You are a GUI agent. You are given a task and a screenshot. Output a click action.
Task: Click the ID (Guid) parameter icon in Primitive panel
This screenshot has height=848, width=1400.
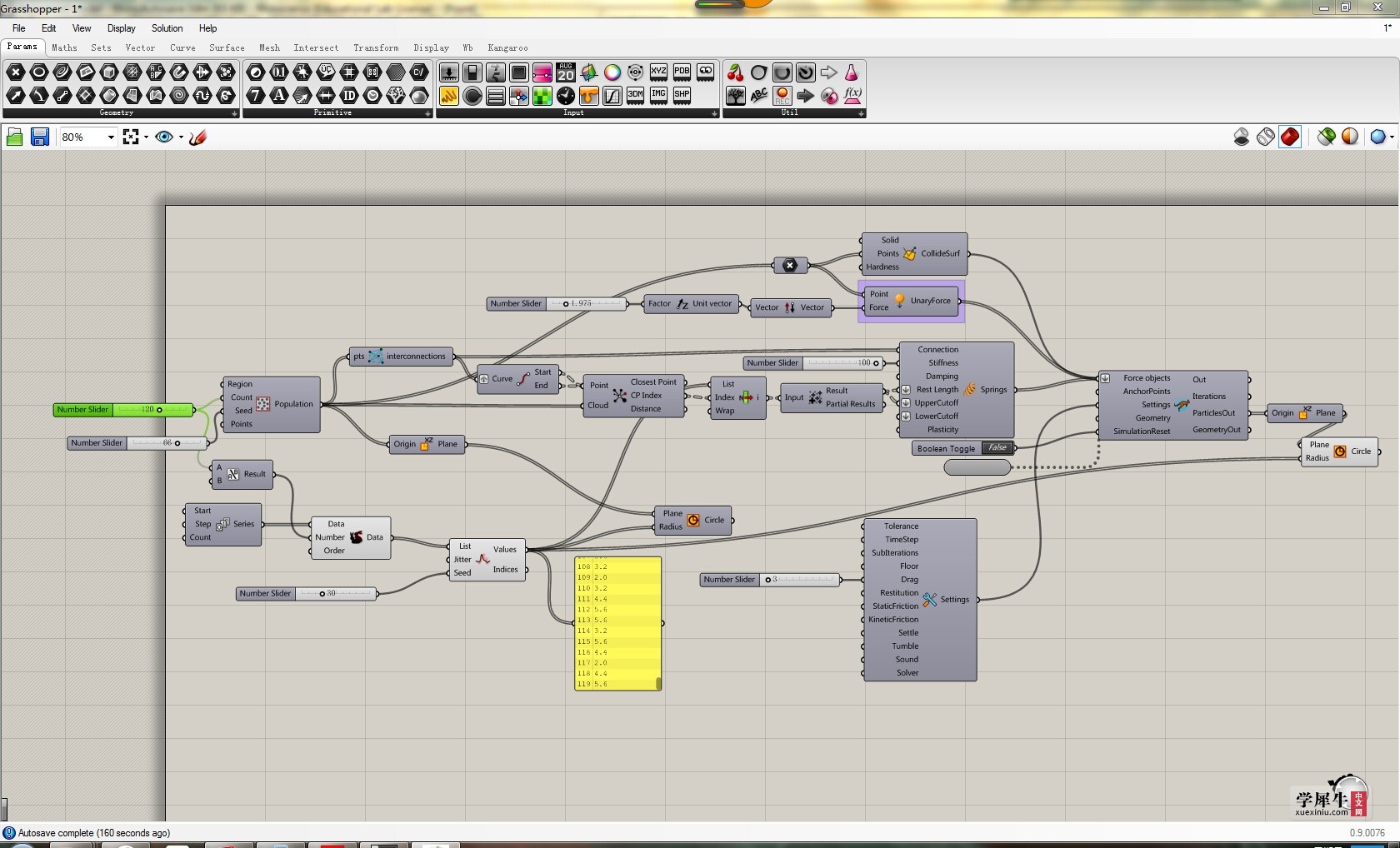(349, 96)
